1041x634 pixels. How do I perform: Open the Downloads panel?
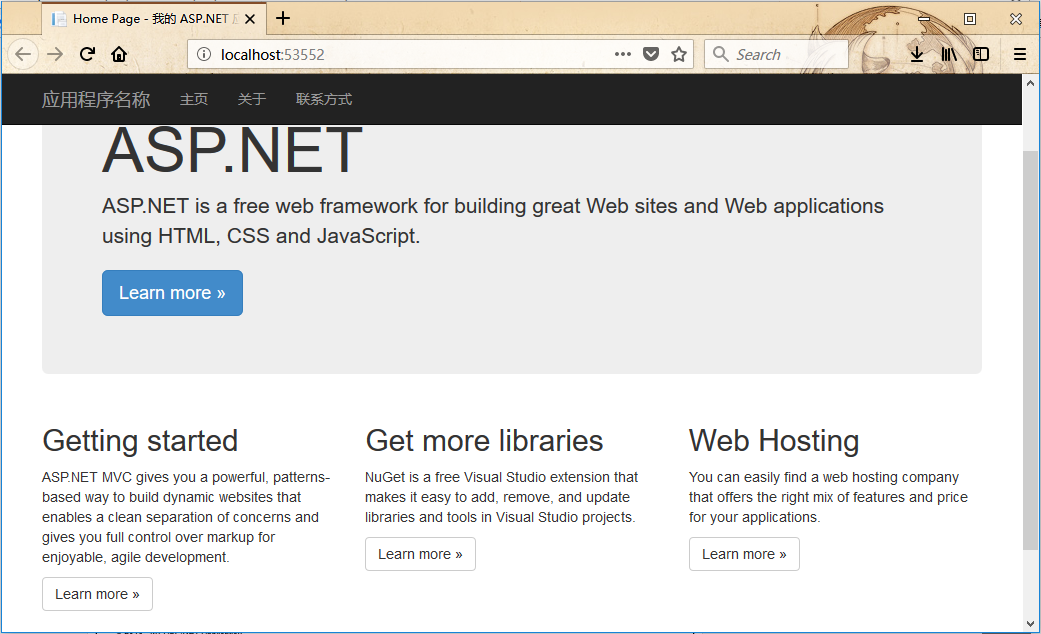916,55
